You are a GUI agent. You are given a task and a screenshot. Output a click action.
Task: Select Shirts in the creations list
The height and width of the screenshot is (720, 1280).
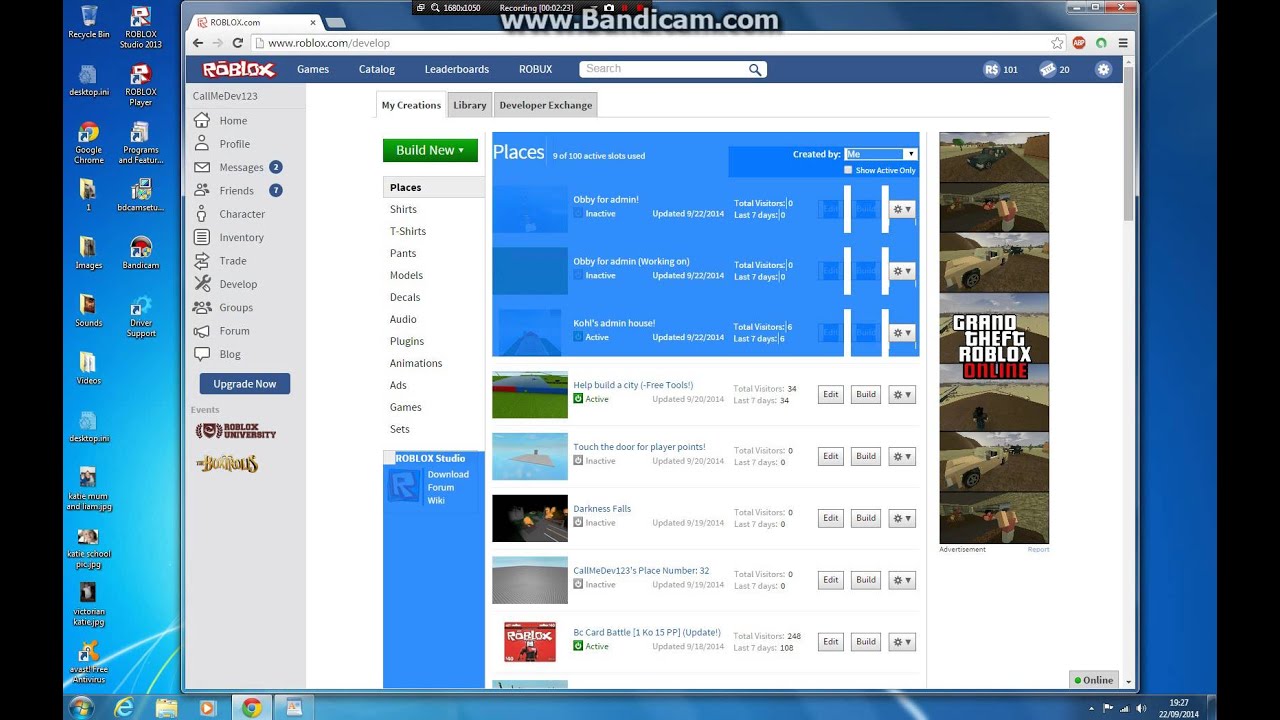[x=403, y=209]
